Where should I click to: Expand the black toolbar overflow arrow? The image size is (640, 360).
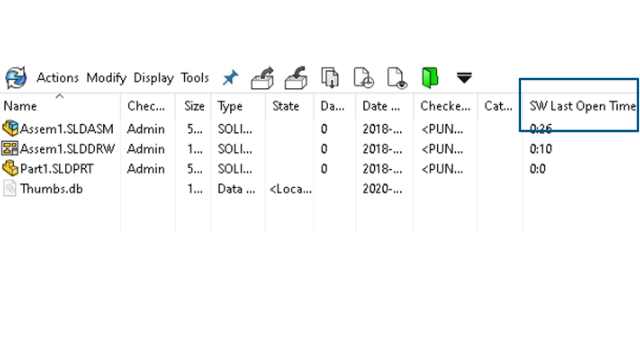click(464, 78)
